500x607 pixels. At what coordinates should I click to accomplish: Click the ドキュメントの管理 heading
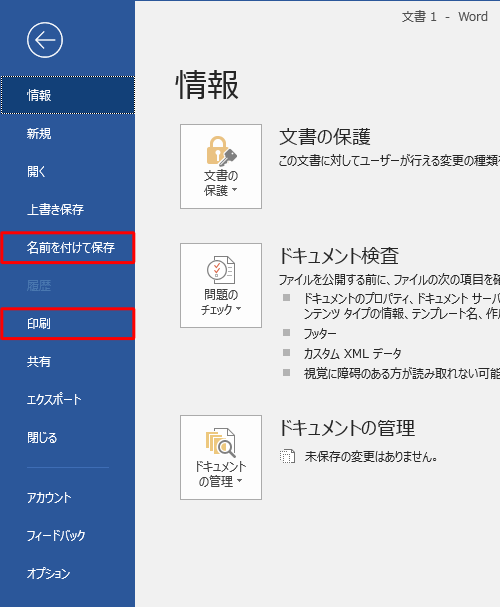coord(347,428)
